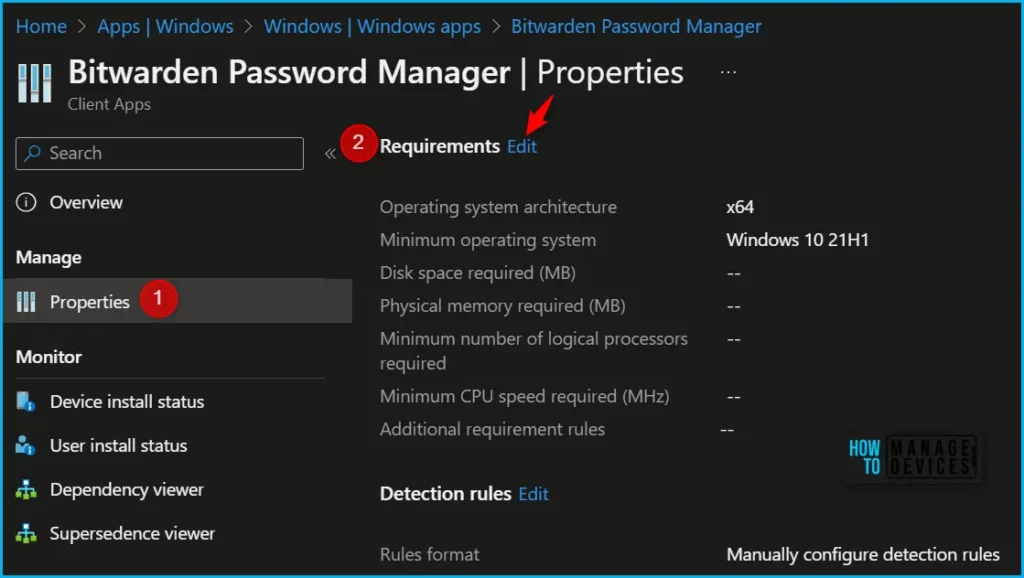Click the Overview info icon
Screen dimensions: 1024x578
pos(26,202)
